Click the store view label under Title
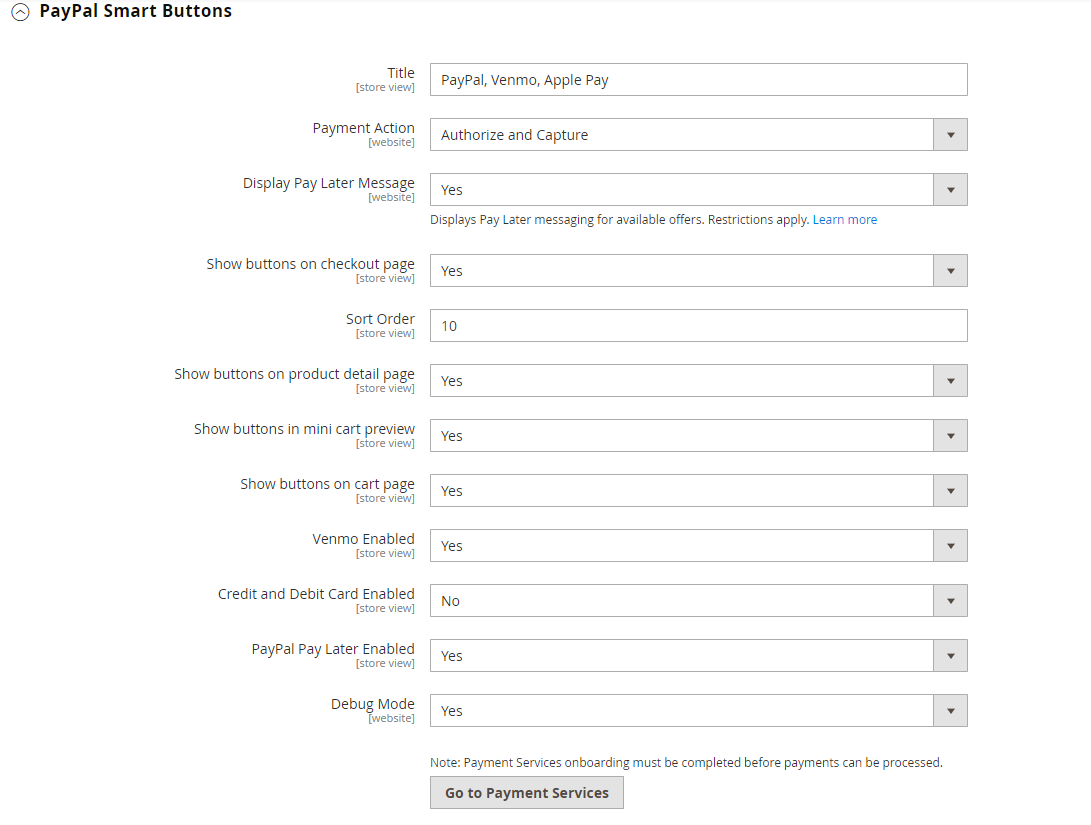Screen dimensions: 1091x825 click(x=385, y=87)
